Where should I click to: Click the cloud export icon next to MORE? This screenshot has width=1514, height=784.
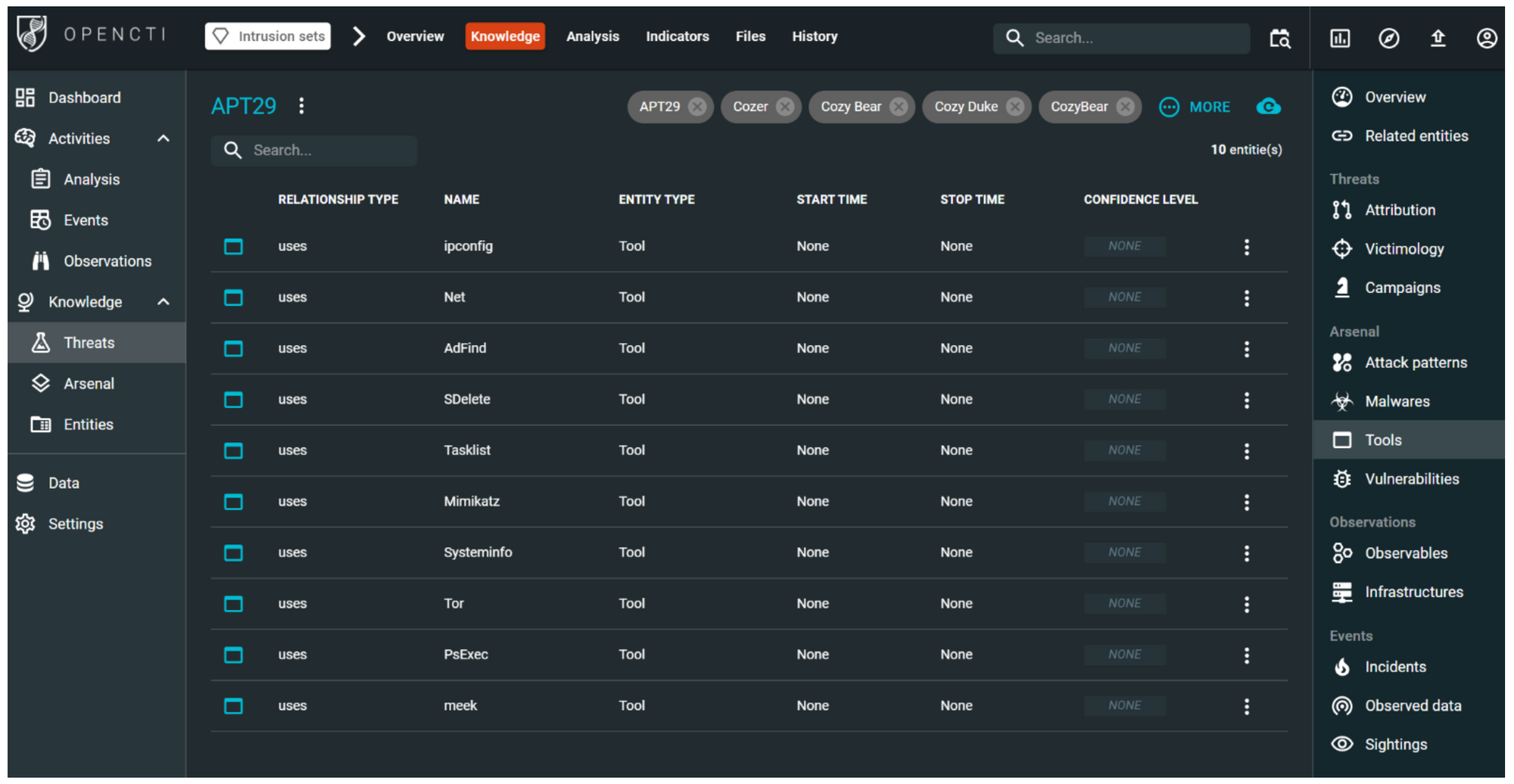pyautogui.click(x=1269, y=107)
